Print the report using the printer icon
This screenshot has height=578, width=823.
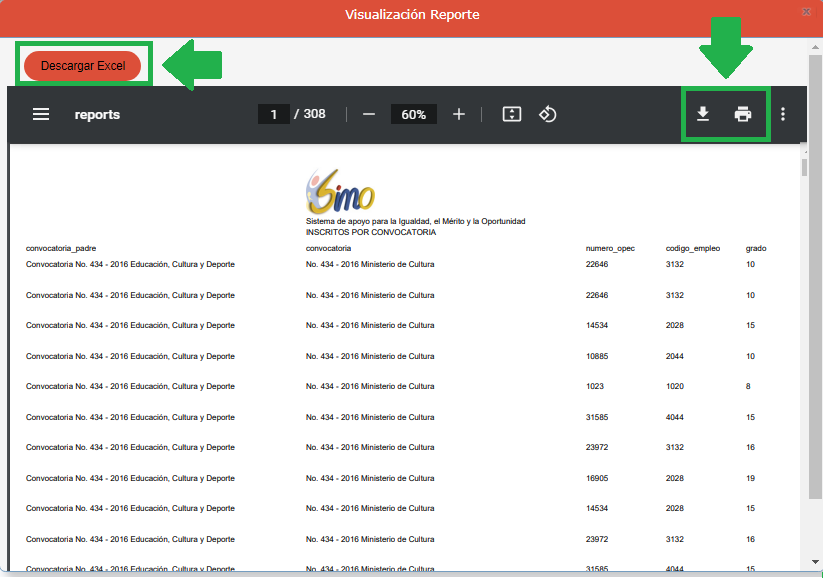[x=743, y=114]
